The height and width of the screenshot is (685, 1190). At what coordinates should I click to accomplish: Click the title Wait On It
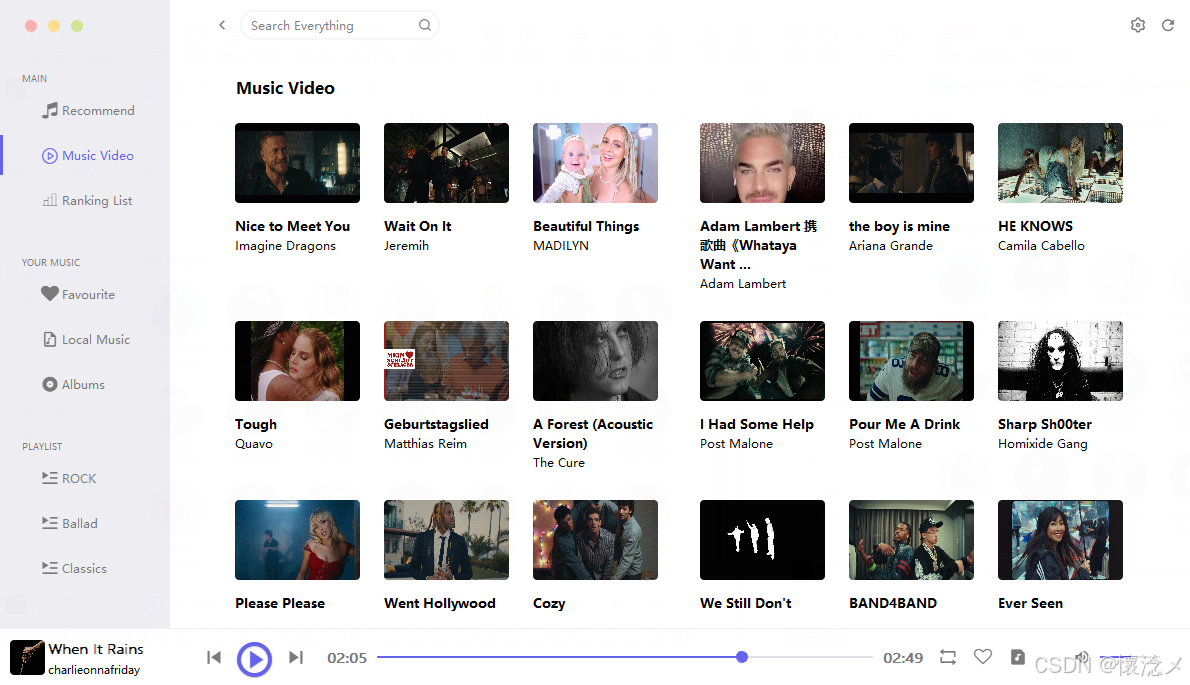[x=417, y=226]
